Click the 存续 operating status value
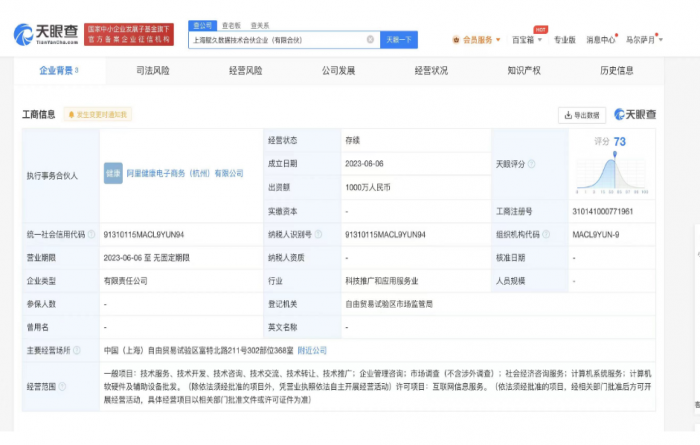The height and width of the screenshot is (445, 700). (x=352, y=141)
